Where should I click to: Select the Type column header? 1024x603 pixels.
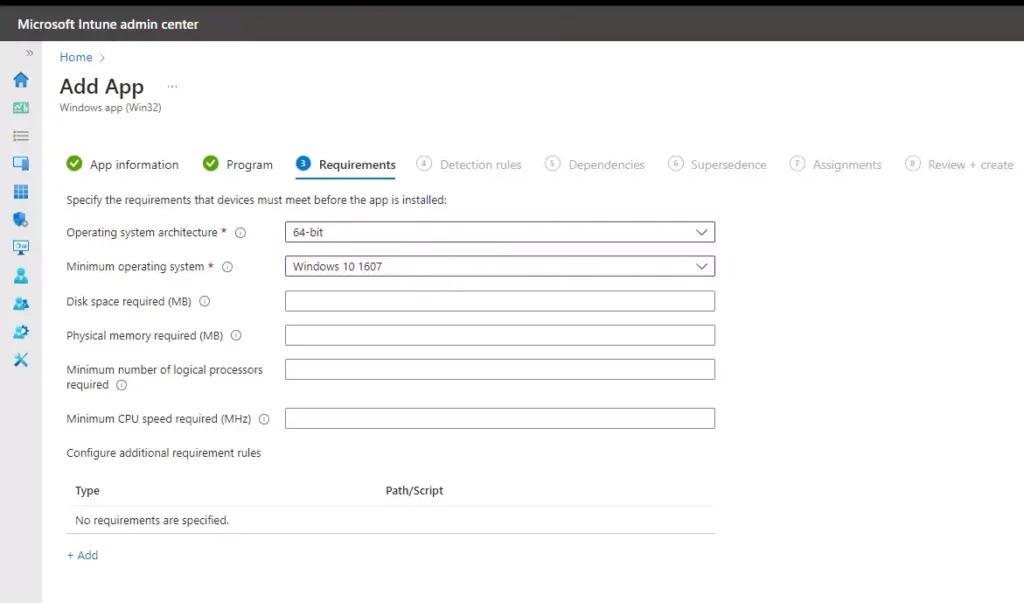pos(88,491)
